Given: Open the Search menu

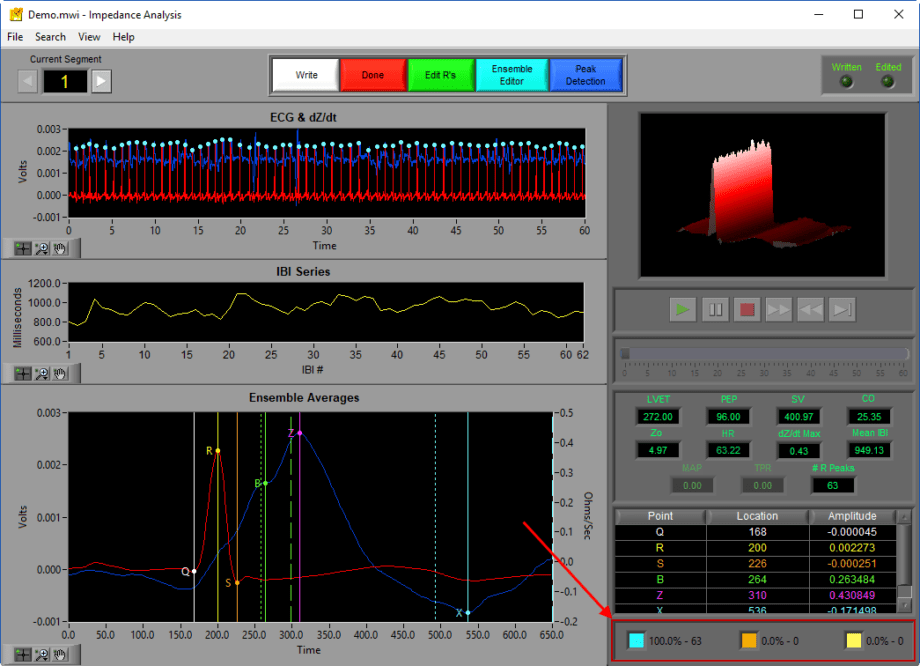Looking at the screenshot, I should point(50,36).
